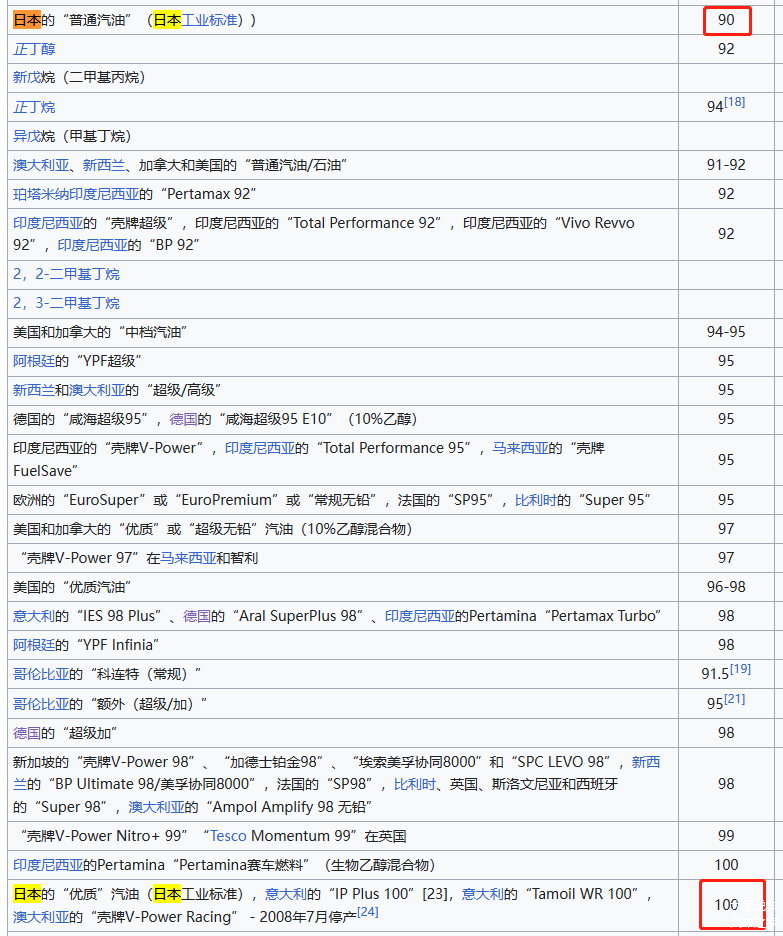The width and height of the screenshot is (783, 936).
Task: Open the 2,3-二甲基丁烷 link
Action: pyautogui.click(x=66, y=303)
